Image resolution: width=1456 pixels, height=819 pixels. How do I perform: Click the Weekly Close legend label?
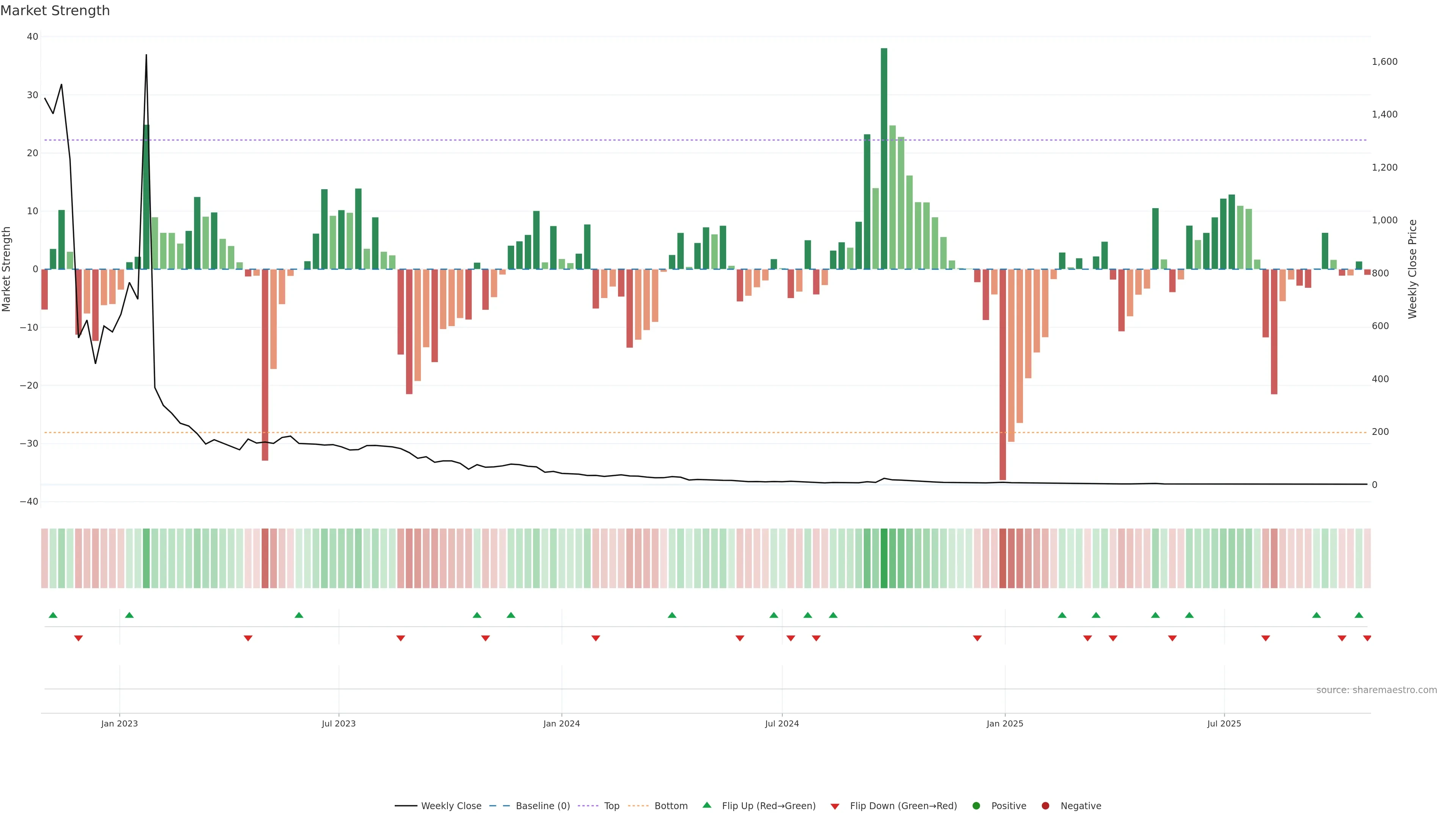[x=451, y=805]
